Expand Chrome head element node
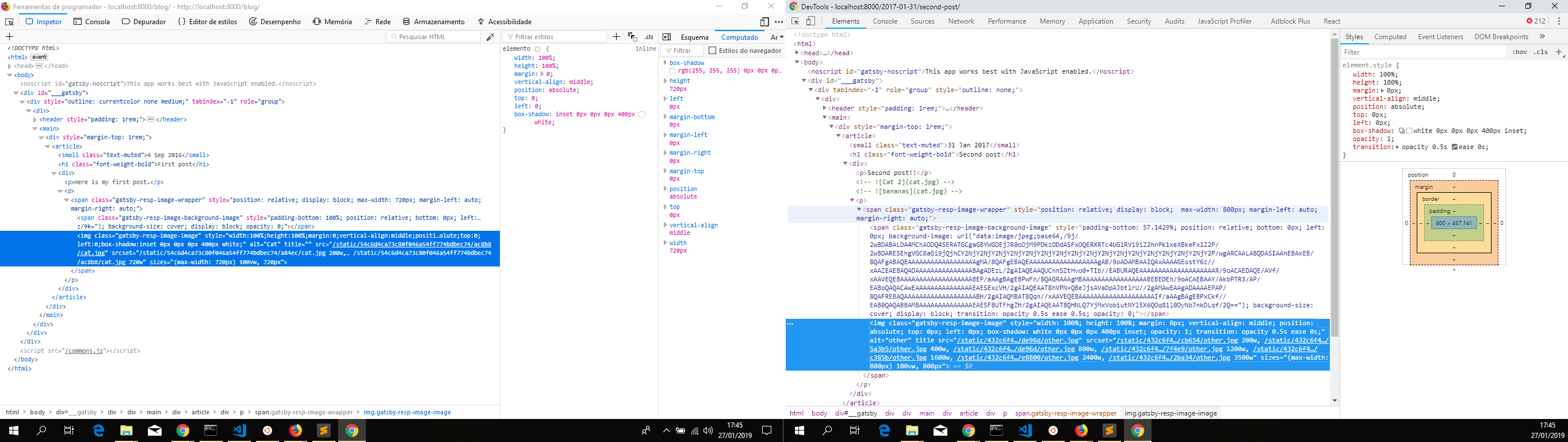 797,53
